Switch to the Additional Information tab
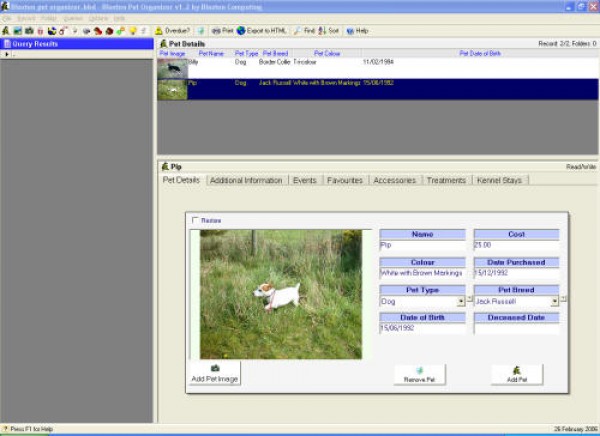600x436 pixels. [x=246, y=180]
